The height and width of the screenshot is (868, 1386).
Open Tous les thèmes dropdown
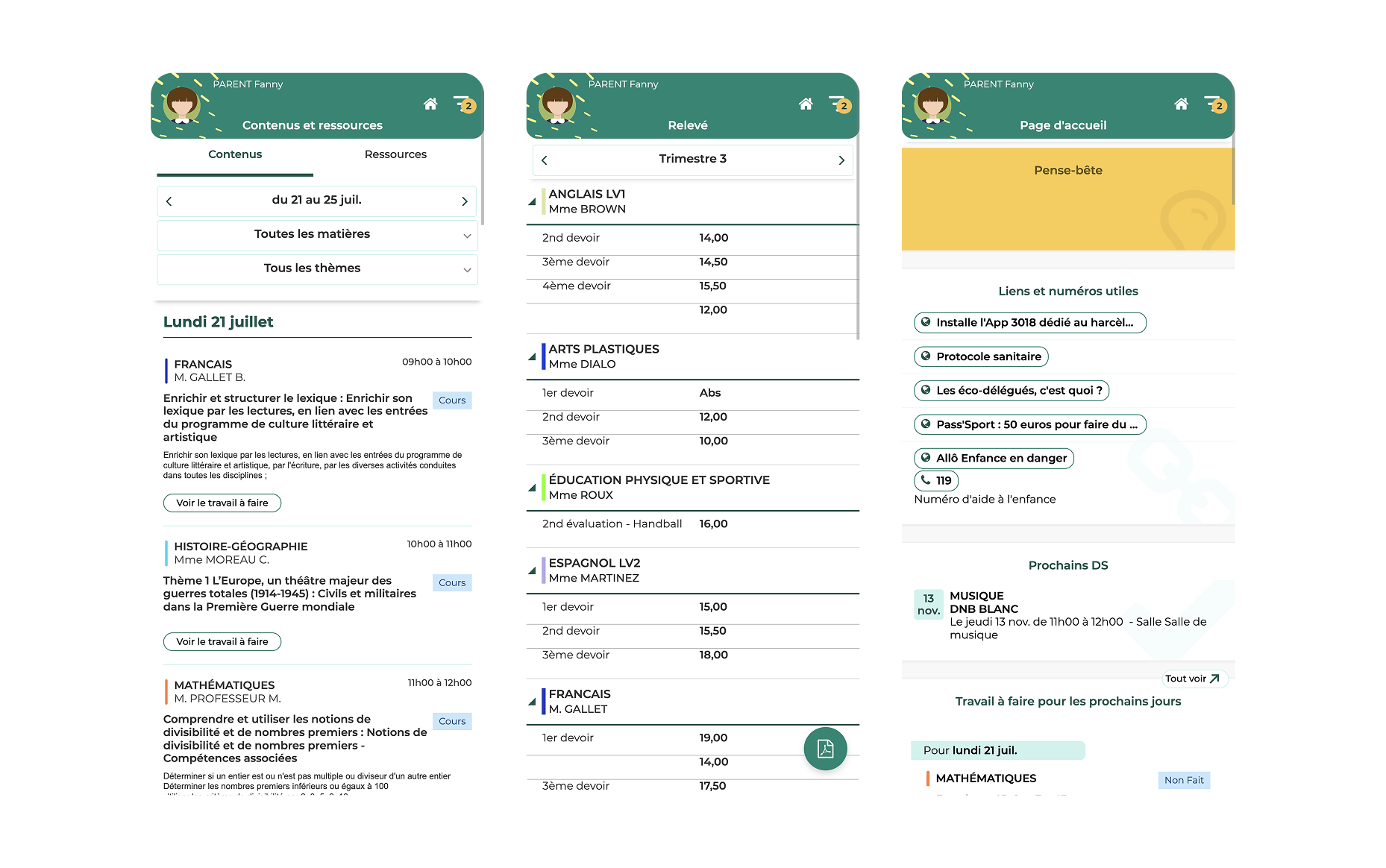[317, 268]
